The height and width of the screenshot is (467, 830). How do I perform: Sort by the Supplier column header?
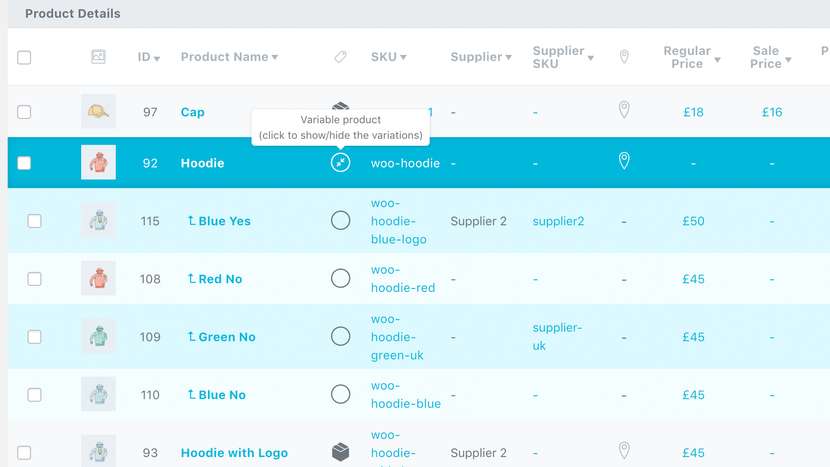[x=481, y=57]
